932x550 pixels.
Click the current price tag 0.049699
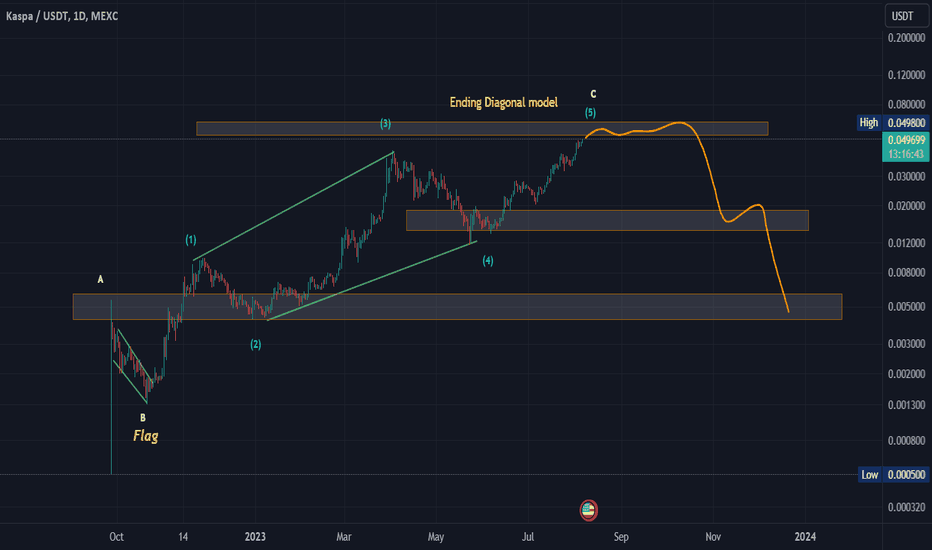coord(906,140)
